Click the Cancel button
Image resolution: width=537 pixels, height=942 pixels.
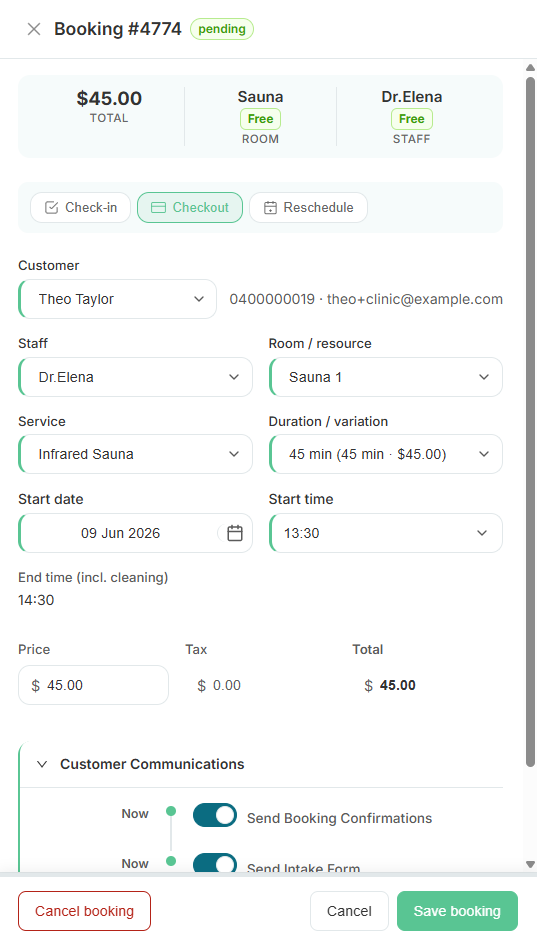click(350, 911)
